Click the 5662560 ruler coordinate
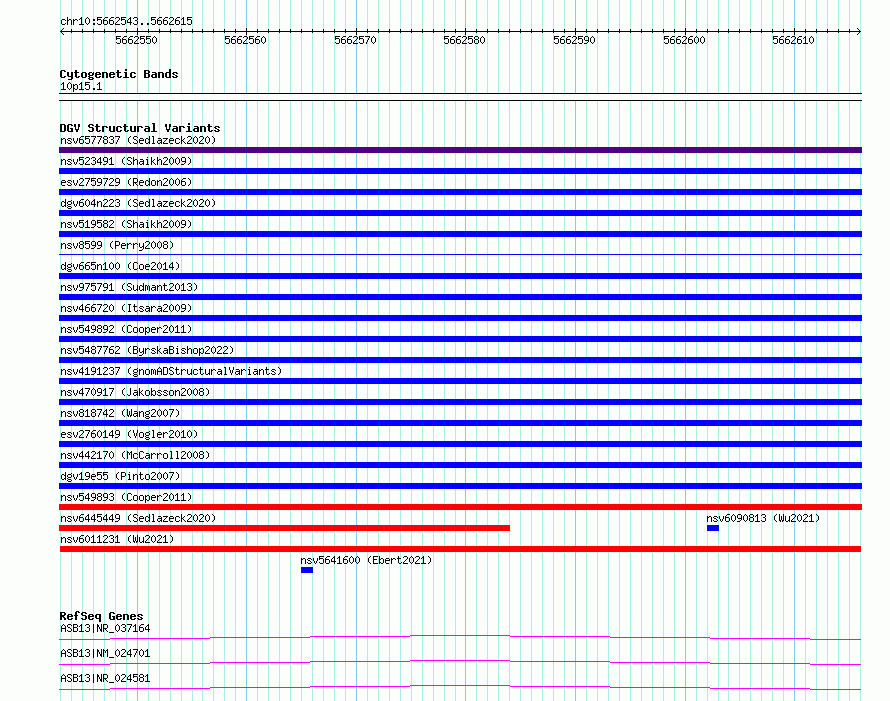890x701 pixels. tap(245, 40)
